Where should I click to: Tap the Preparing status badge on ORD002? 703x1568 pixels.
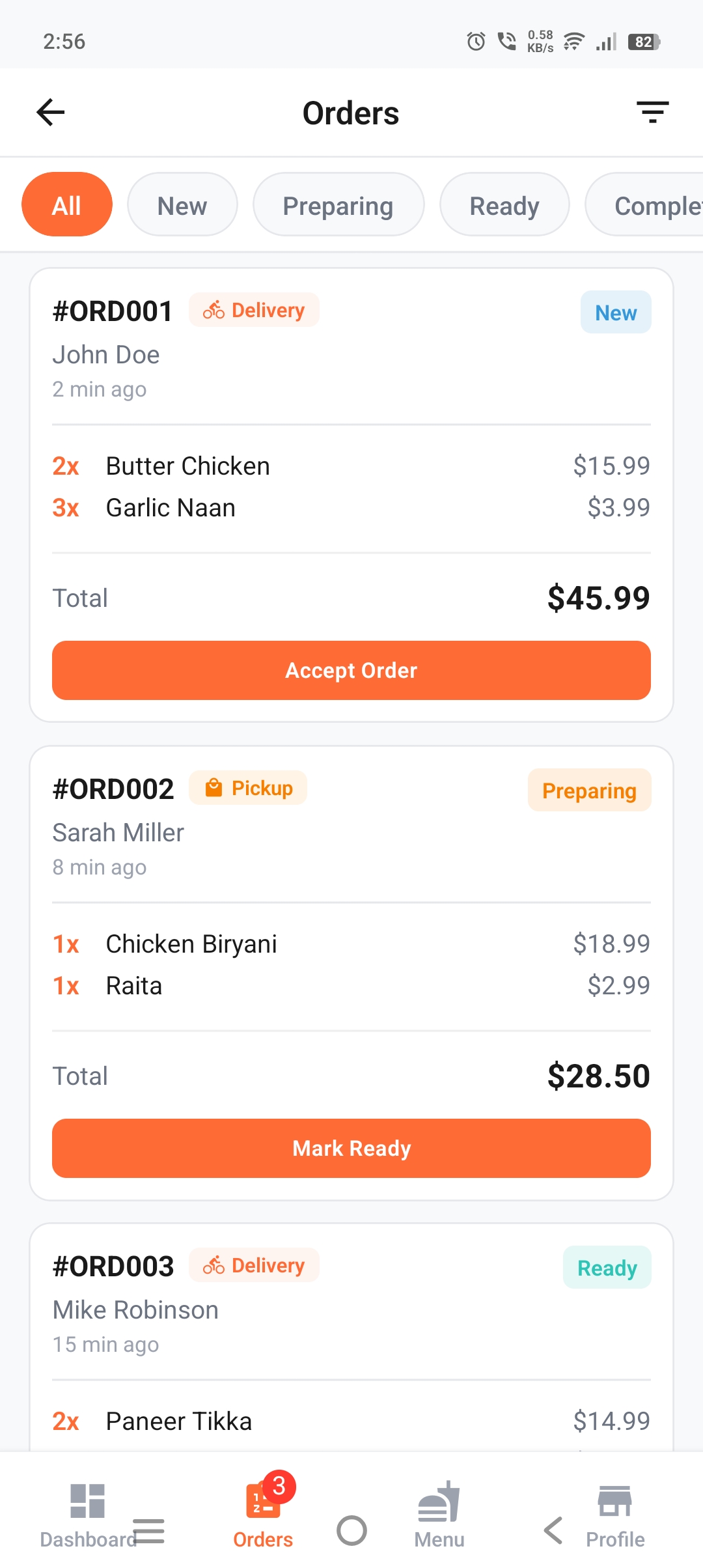(589, 791)
